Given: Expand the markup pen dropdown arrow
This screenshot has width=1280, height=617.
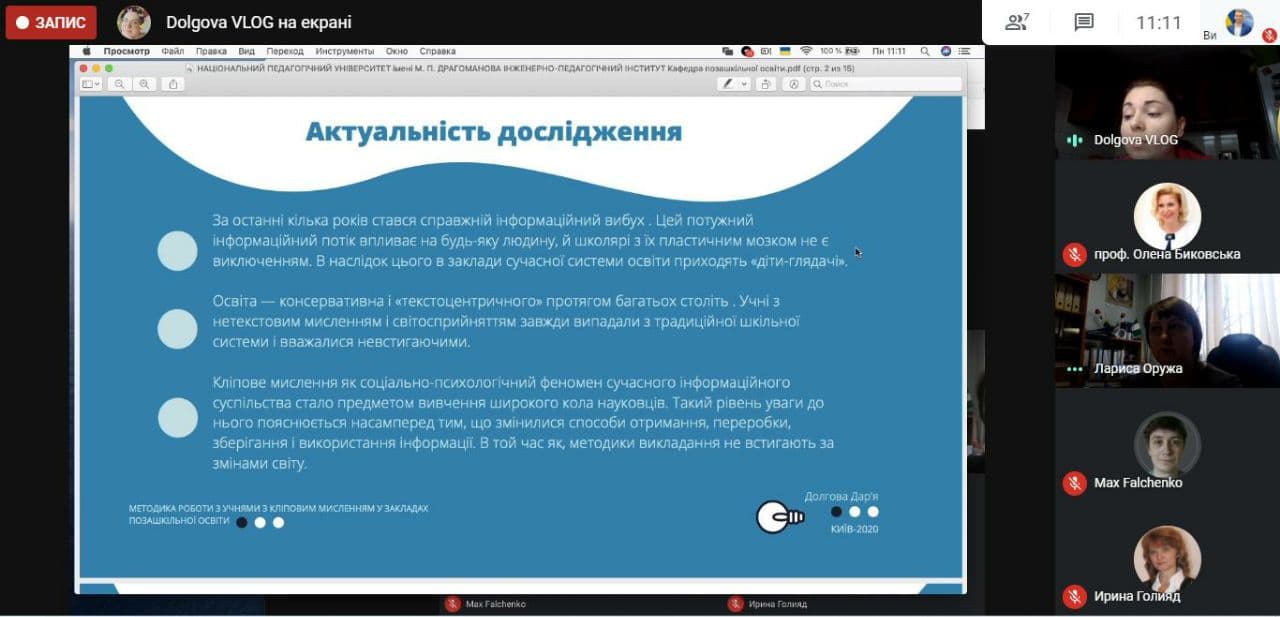Looking at the screenshot, I should 744,84.
